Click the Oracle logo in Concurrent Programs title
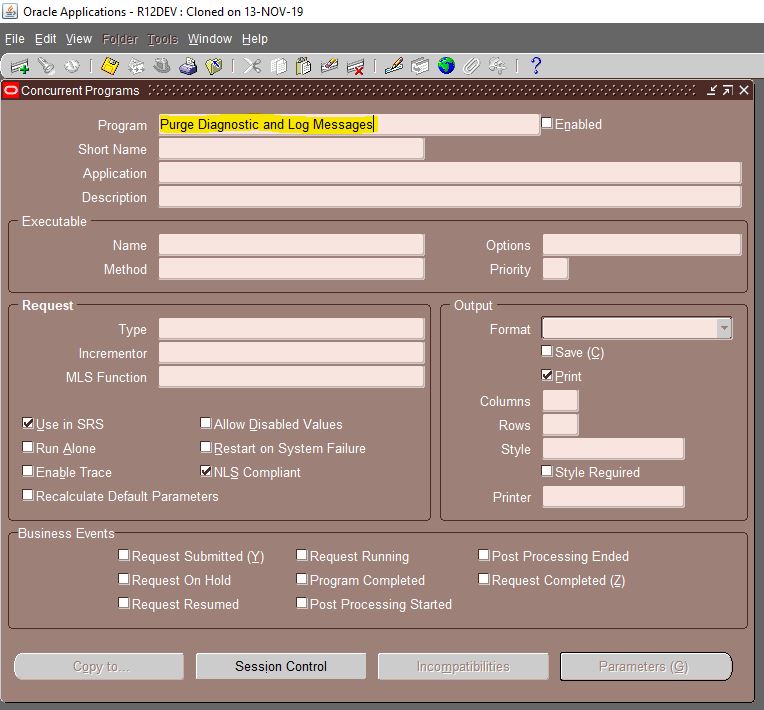 11,90
